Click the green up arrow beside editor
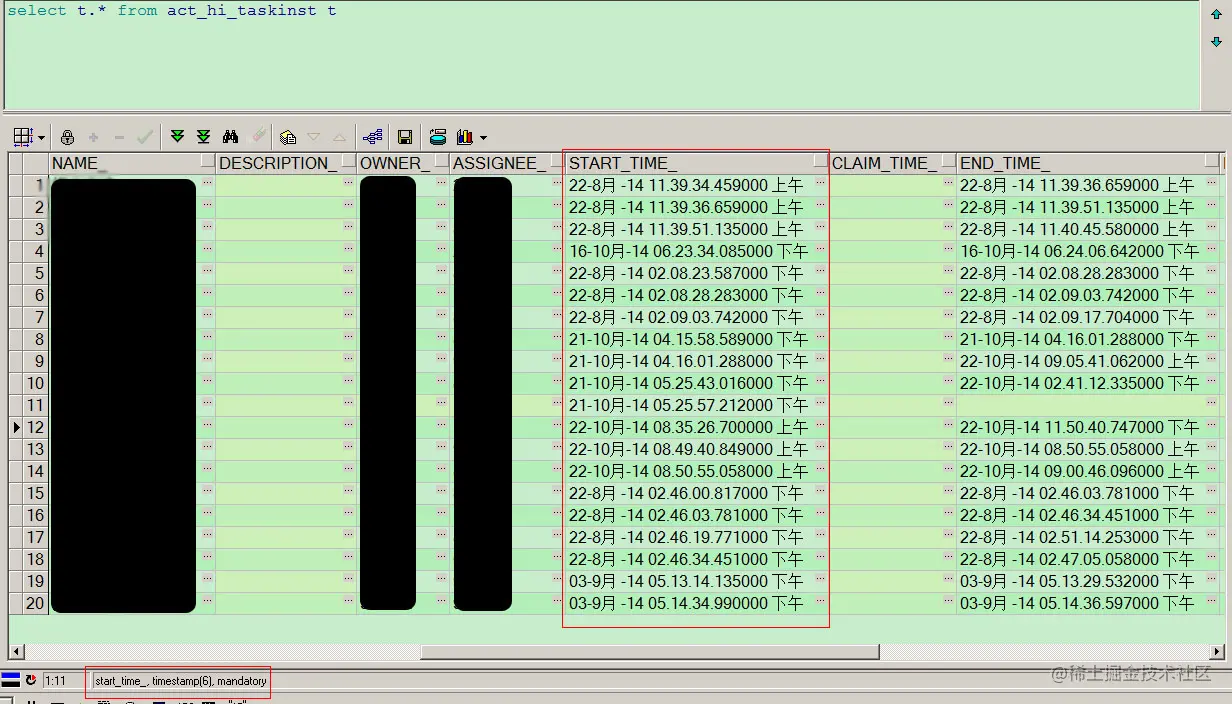The width and height of the screenshot is (1232, 704). point(1216,13)
